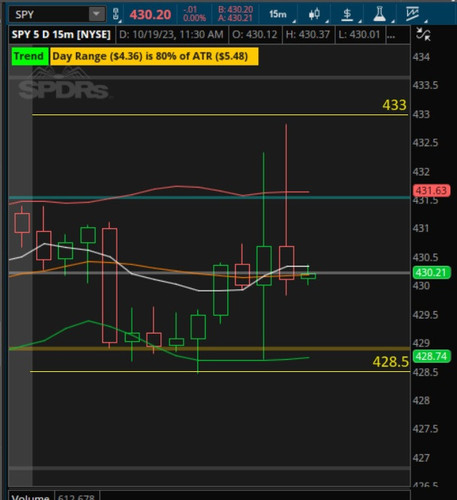
Task: Select the yellow horizontal line at 428.5
Action: pos(220,371)
